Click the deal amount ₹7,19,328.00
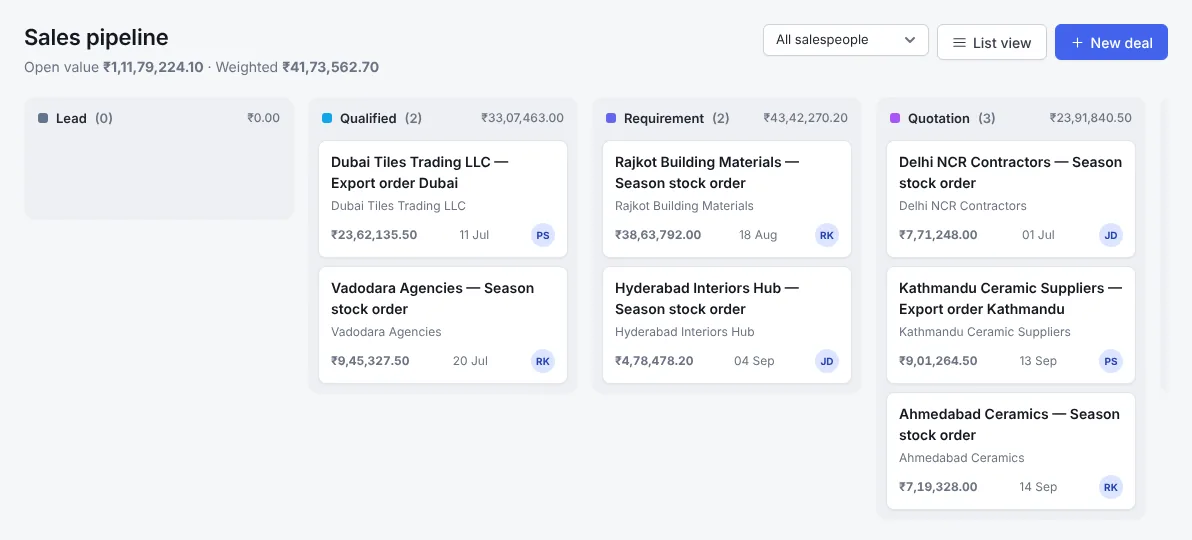Viewport: 1192px width, 540px height. pos(938,488)
